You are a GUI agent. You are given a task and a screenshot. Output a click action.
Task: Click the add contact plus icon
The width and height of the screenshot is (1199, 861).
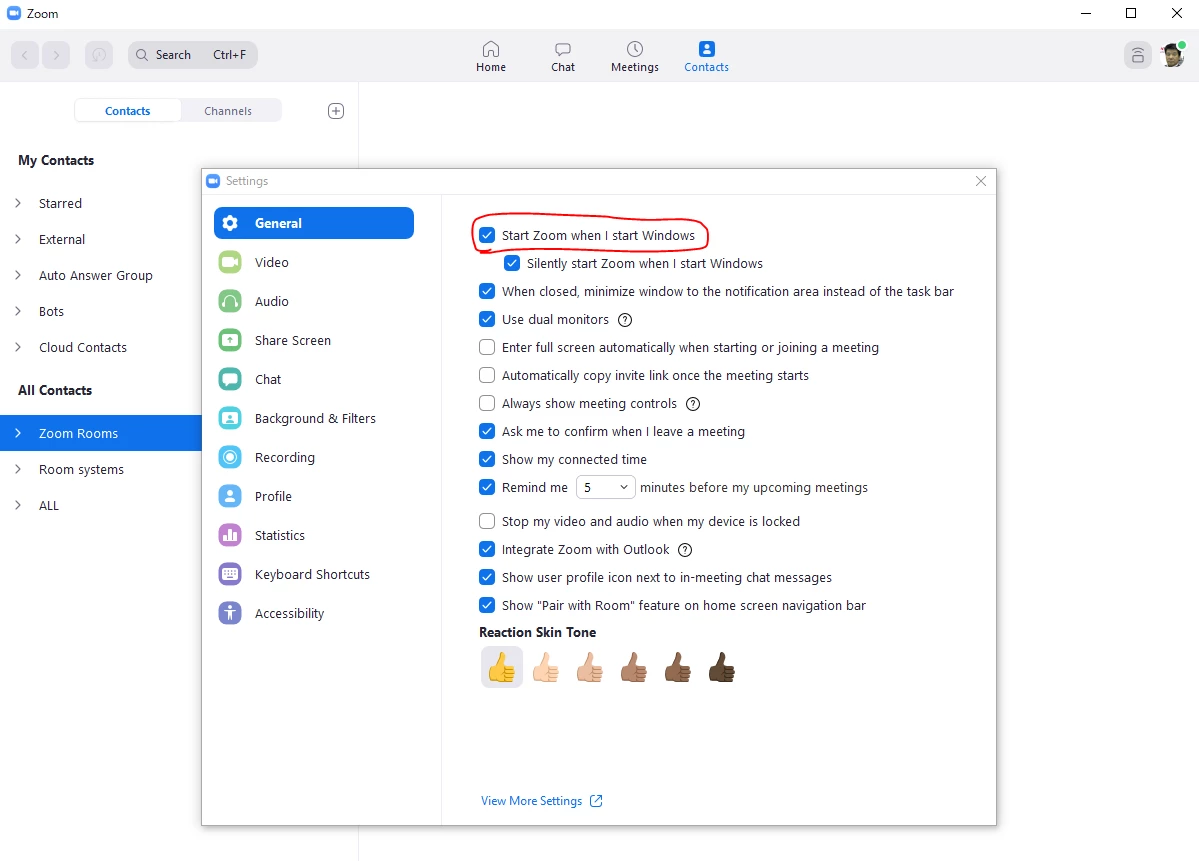(336, 111)
